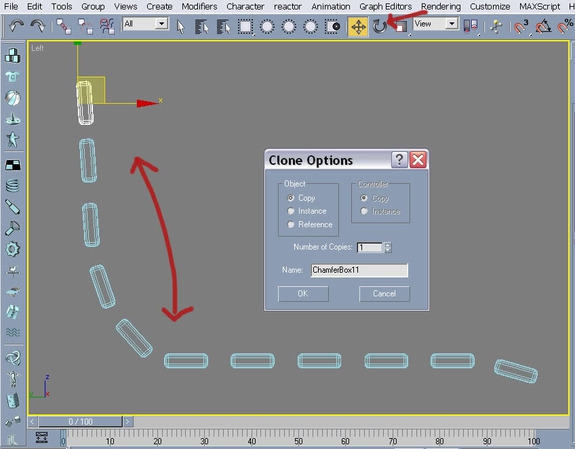Click reactor Rag Doll Constraint figure icon
The image size is (575, 449).
pyautogui.click(x=12, y=379)
